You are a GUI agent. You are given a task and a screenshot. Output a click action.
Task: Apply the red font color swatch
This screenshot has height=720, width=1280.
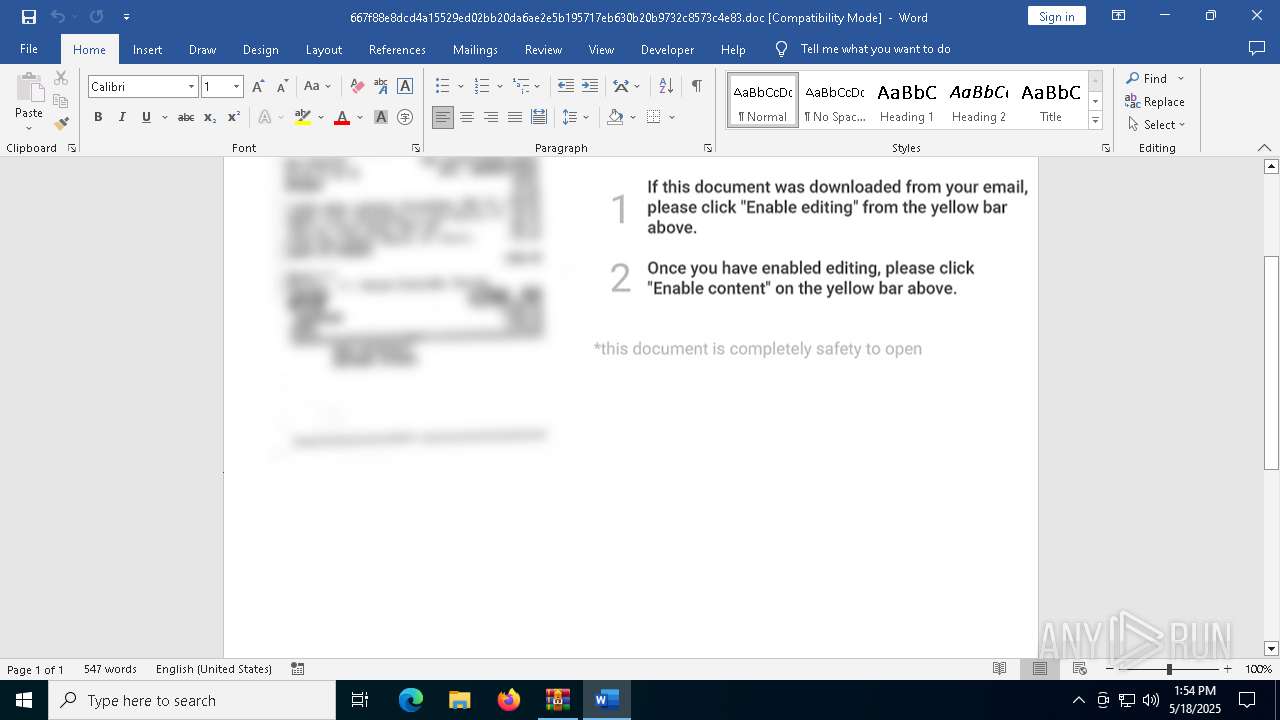click(342, 118)
